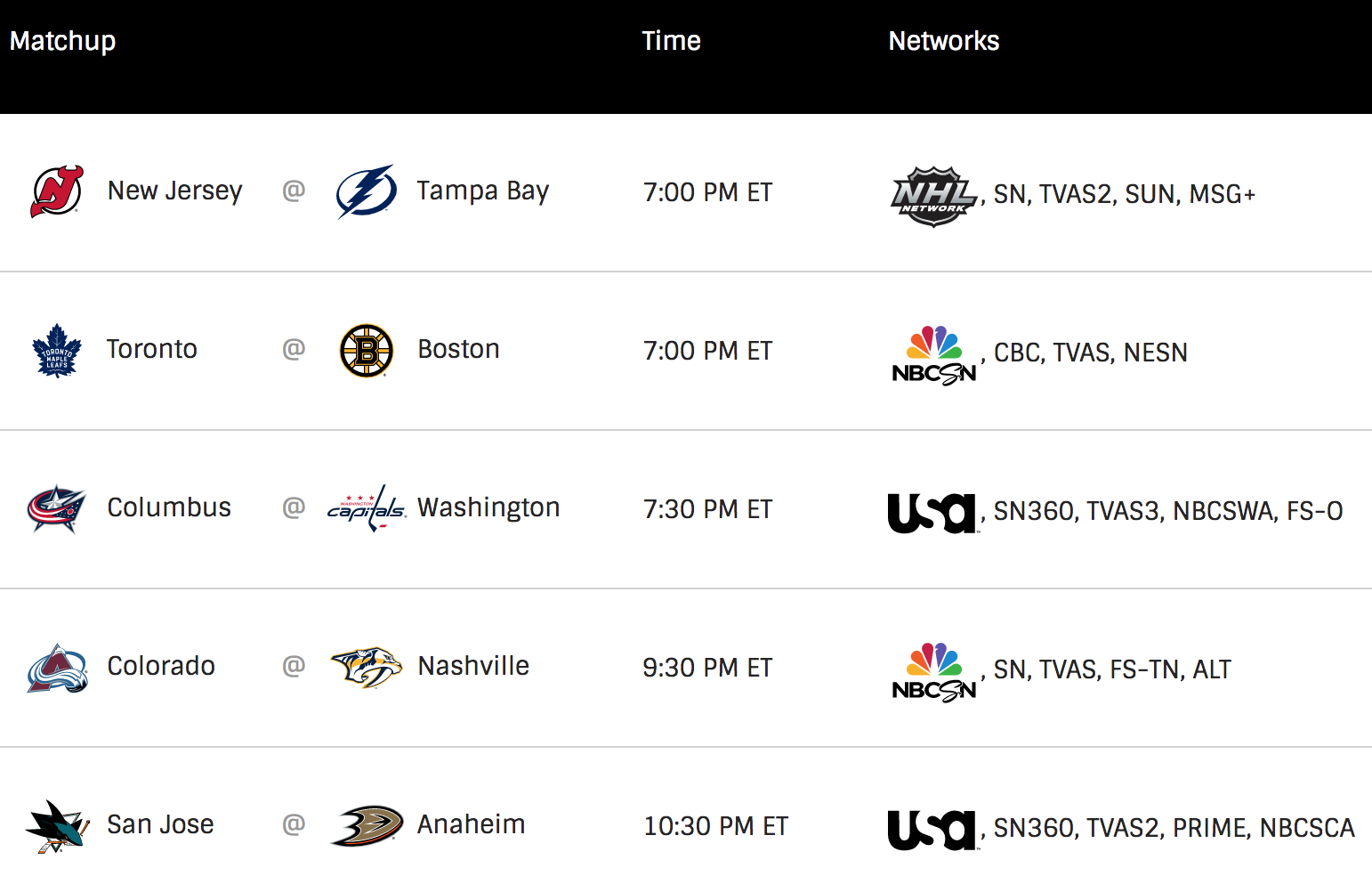The image size is (1372, 876).
Task: Select the San Jose team name
Action: pos(160,824)
